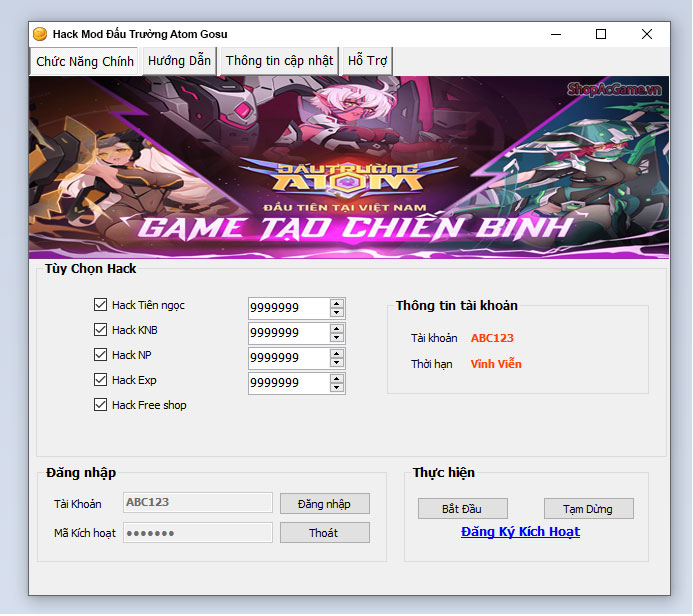The image size is (693, 616).
Task: Open the Hướng Dẫn tab
Action: click(x=179, y=61)
